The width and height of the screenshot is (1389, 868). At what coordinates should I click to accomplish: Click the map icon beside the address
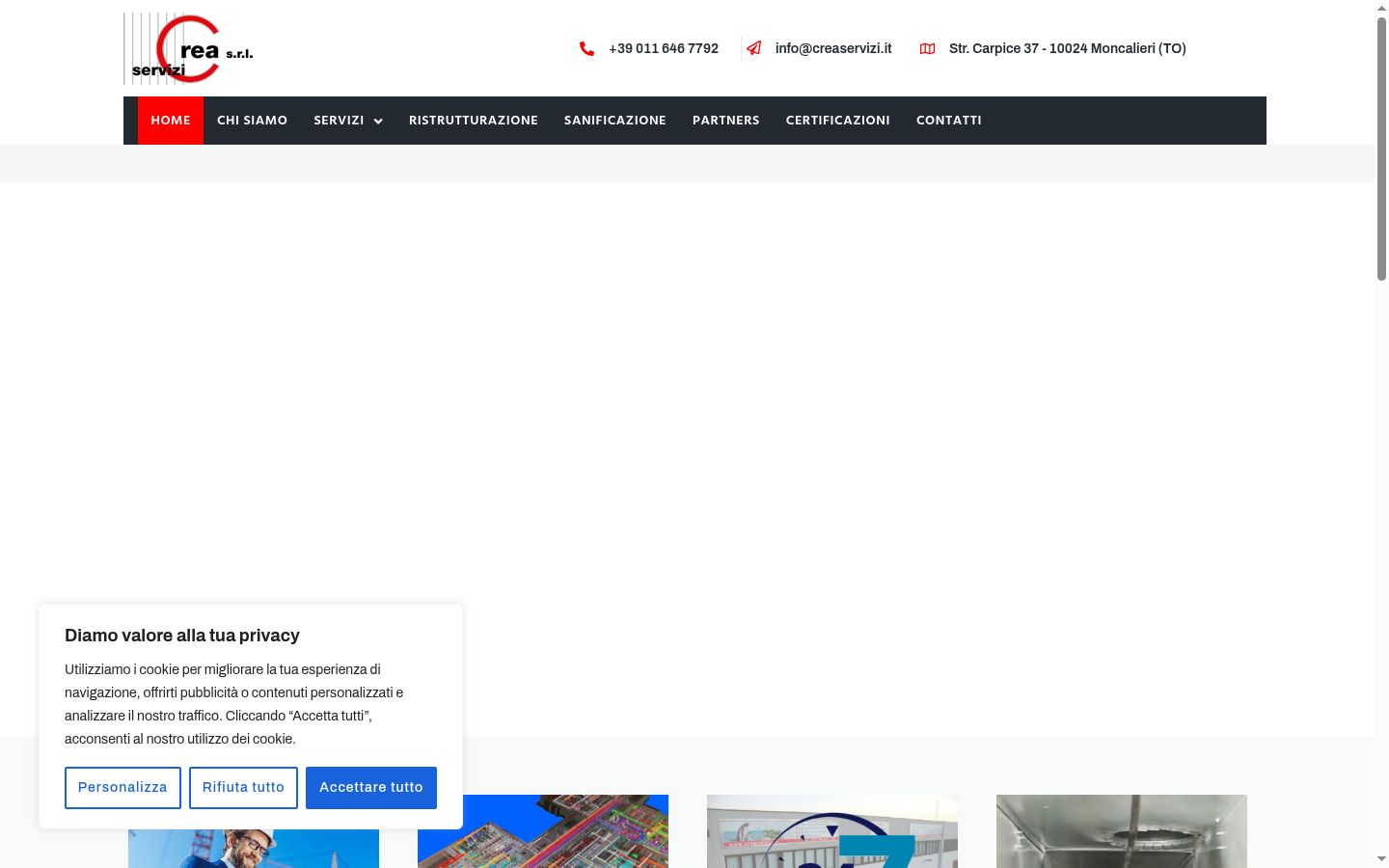pos(928,48)
